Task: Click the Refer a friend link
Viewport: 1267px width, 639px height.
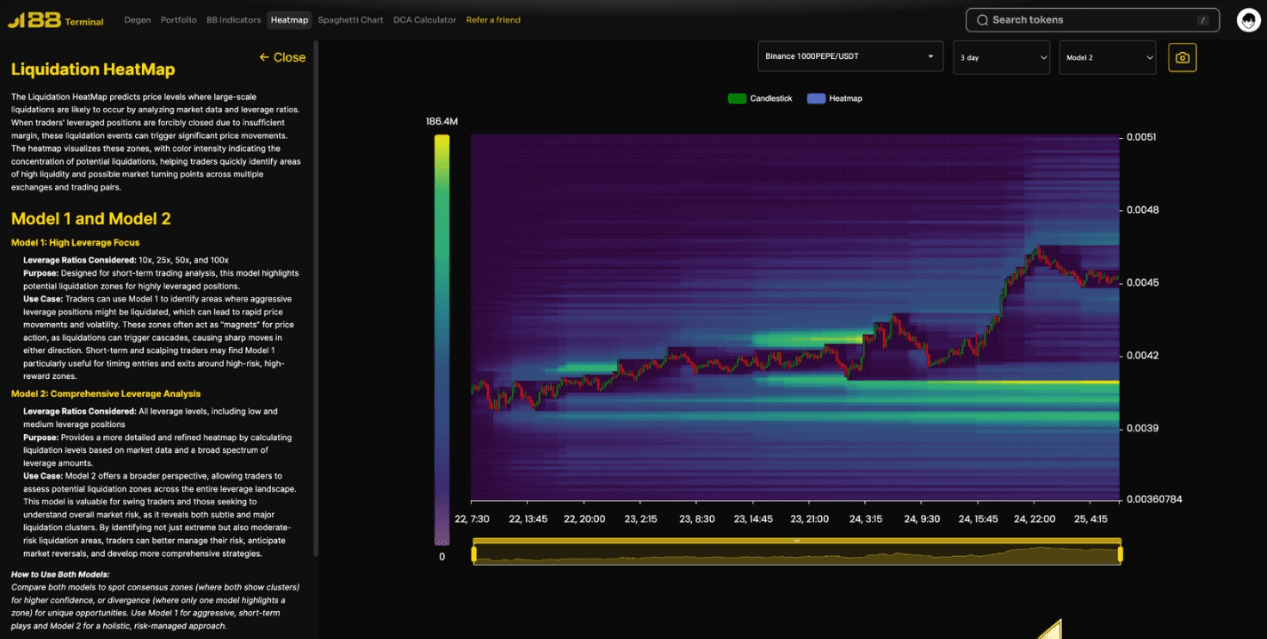Action: (x=493, y=20)
